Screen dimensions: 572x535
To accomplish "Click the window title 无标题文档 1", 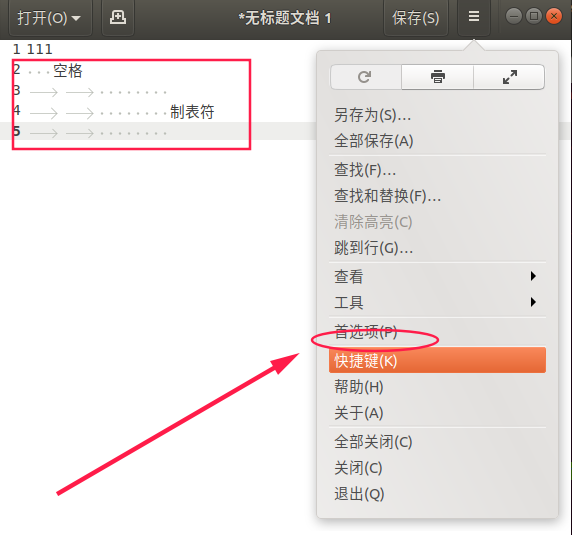I will coord(285,18).
